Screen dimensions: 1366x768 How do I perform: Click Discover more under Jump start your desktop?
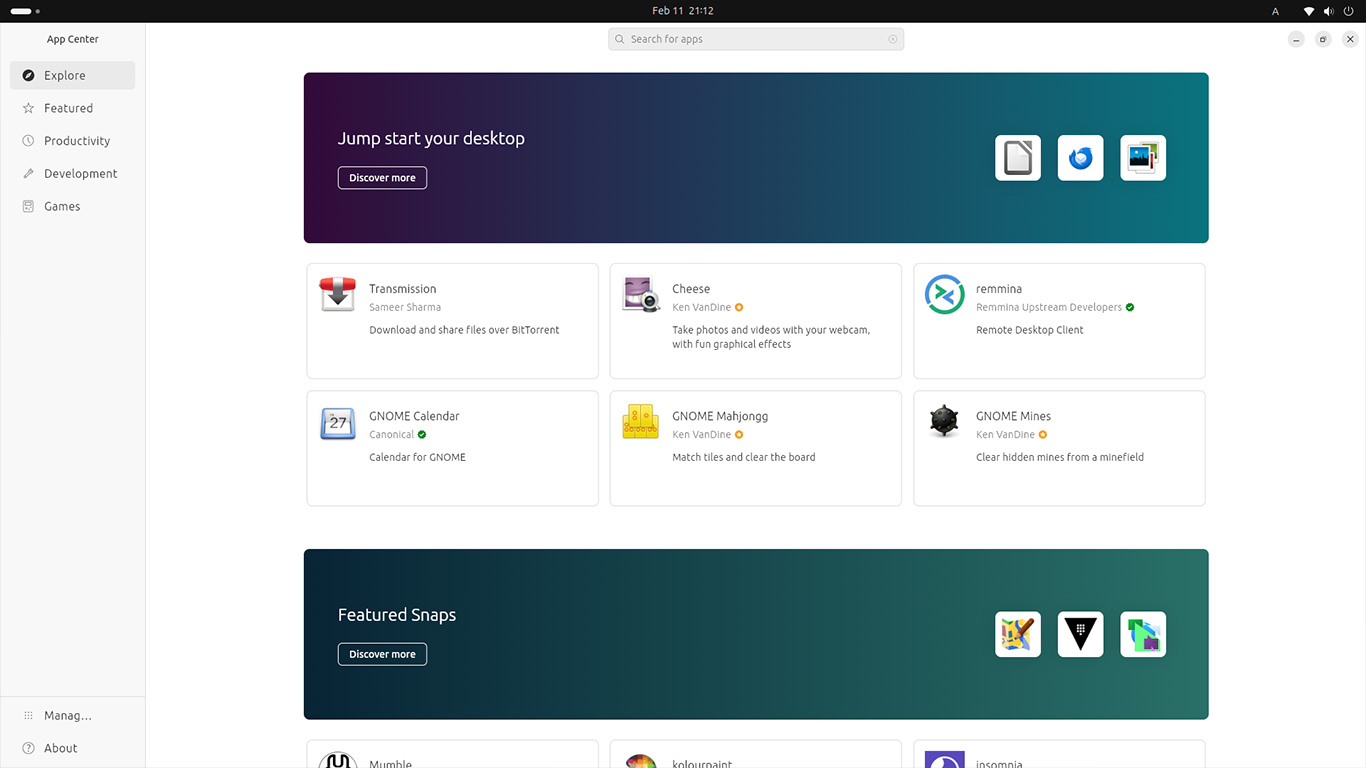(x=382, y=178)
